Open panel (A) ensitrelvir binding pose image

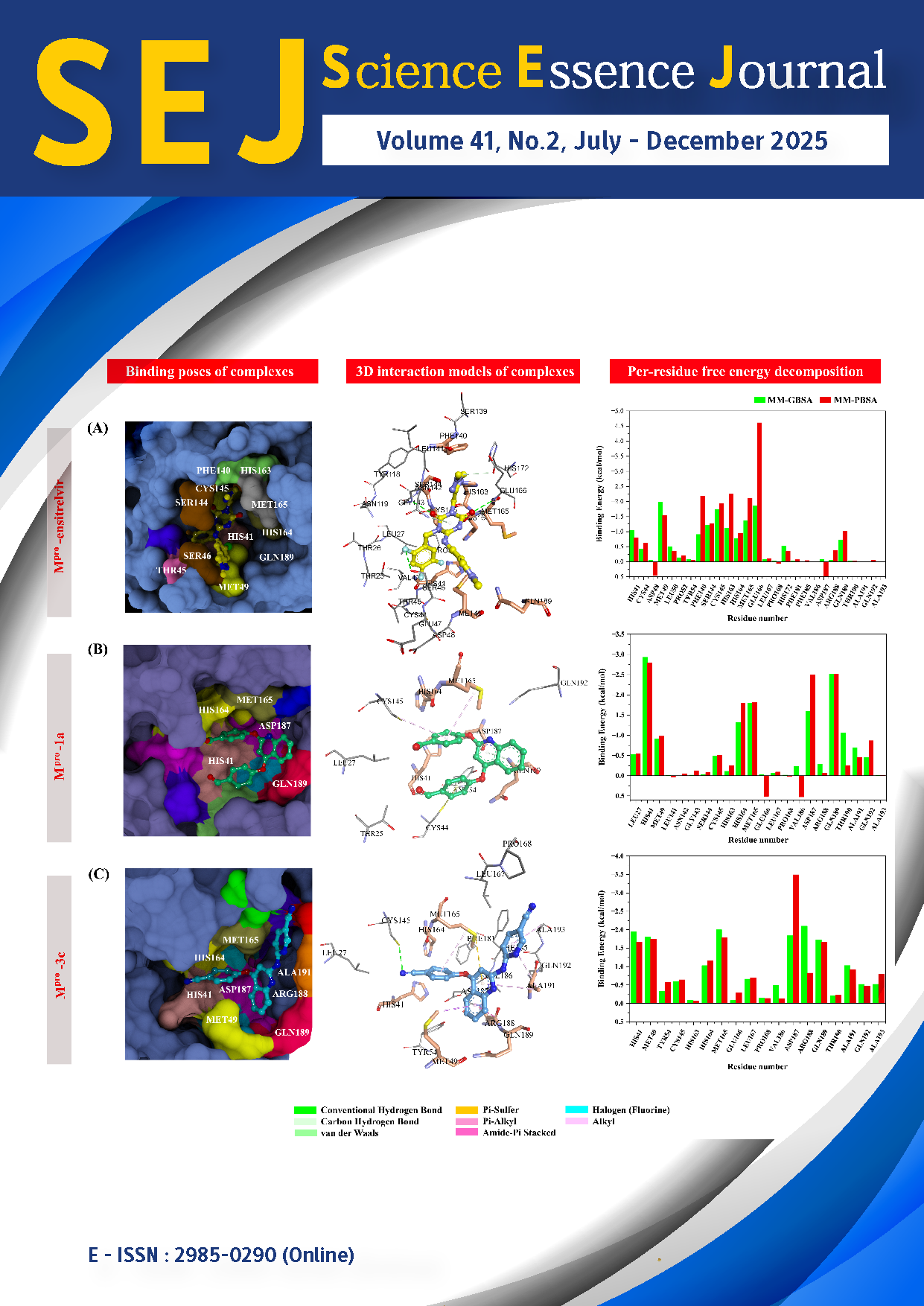pos(218,517)
